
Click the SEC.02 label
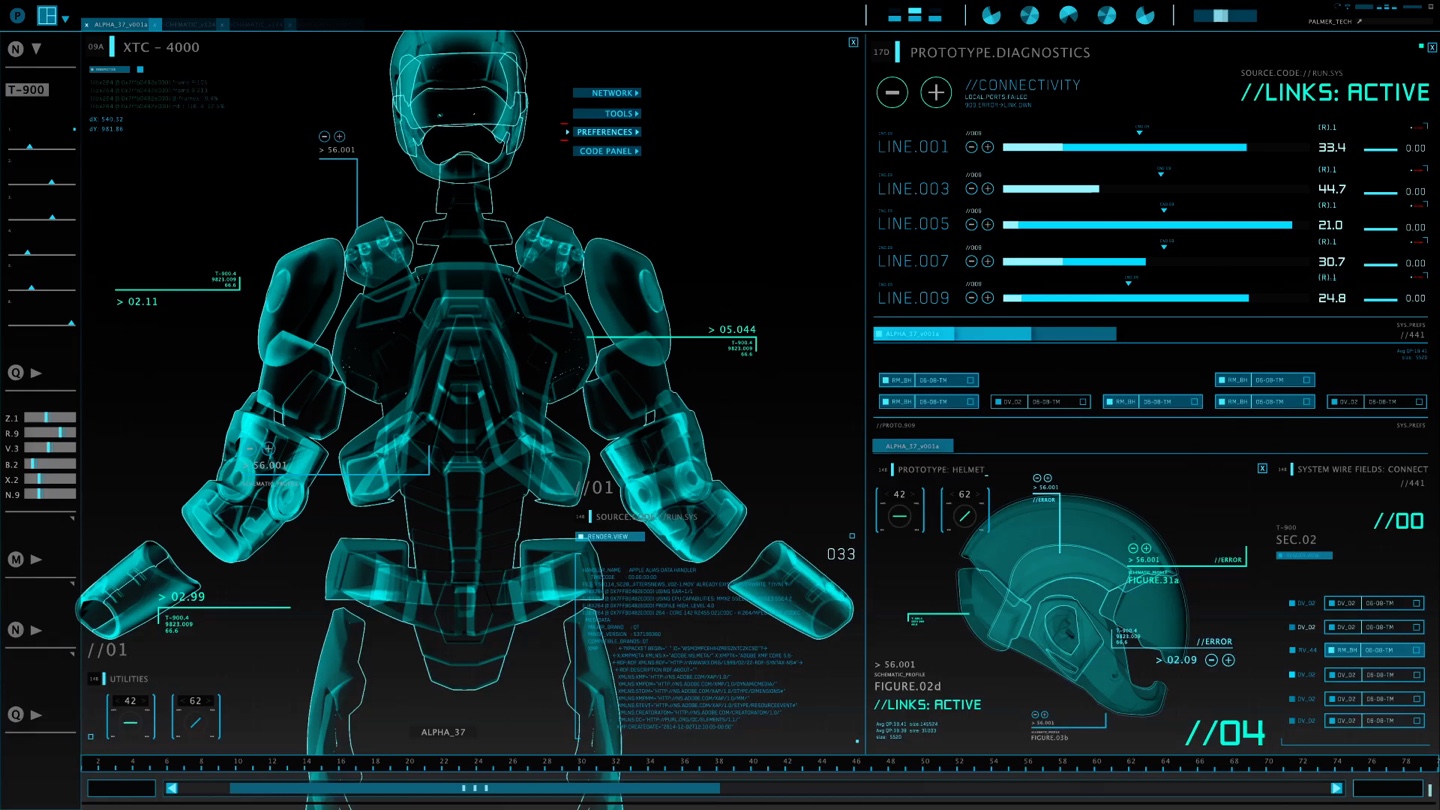(x=1296, y=540)
